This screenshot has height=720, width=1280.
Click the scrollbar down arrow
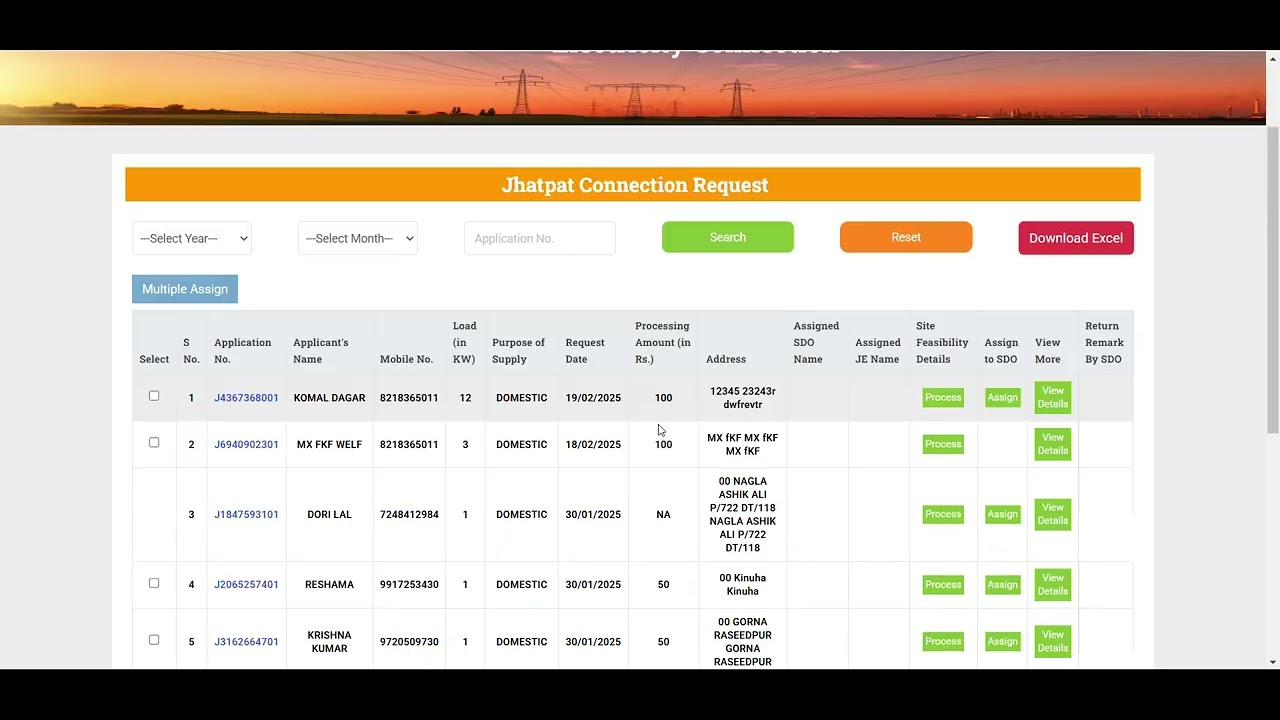coord(1273,662)
